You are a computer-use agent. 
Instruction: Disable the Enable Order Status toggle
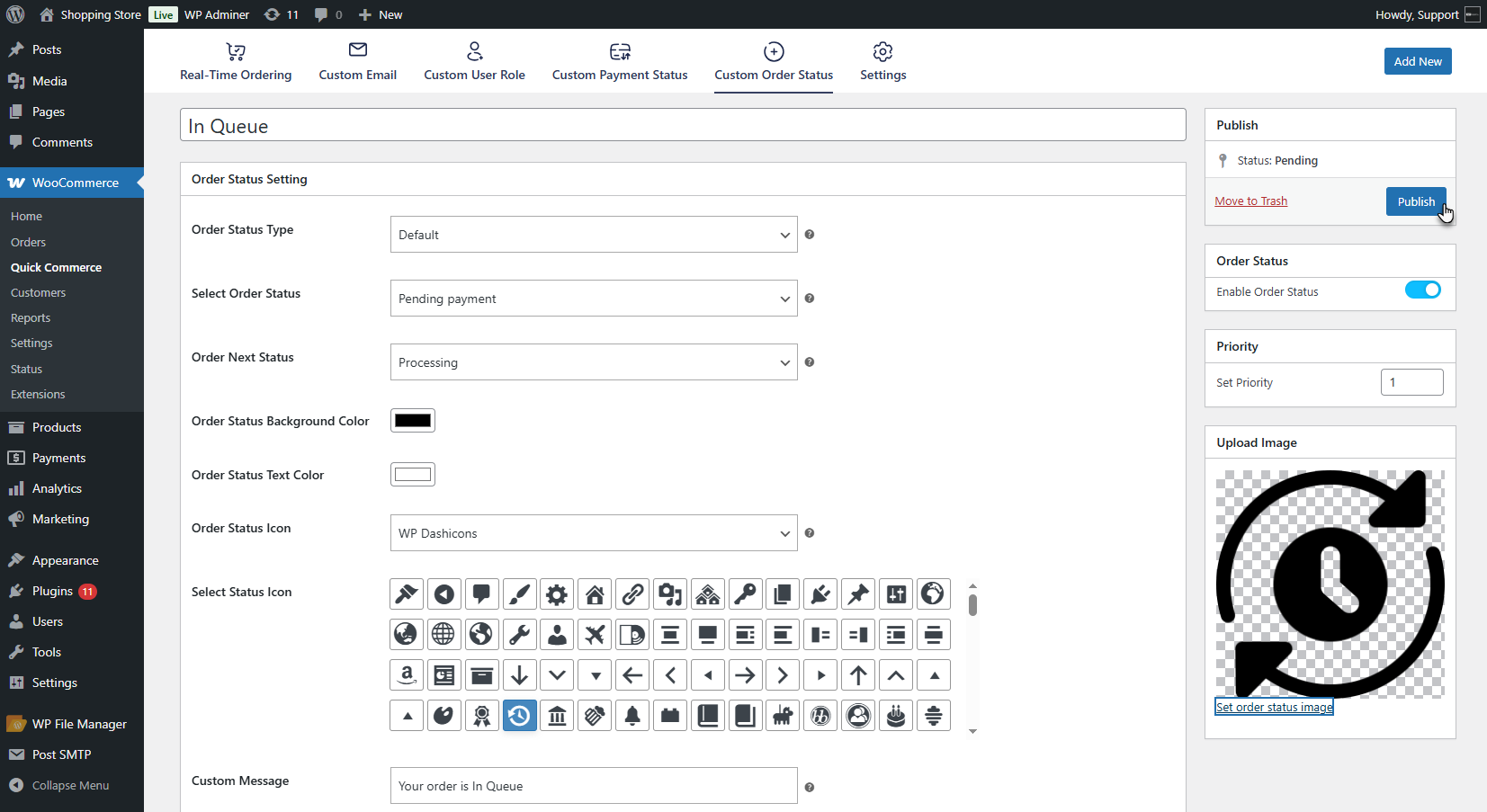1422,290
